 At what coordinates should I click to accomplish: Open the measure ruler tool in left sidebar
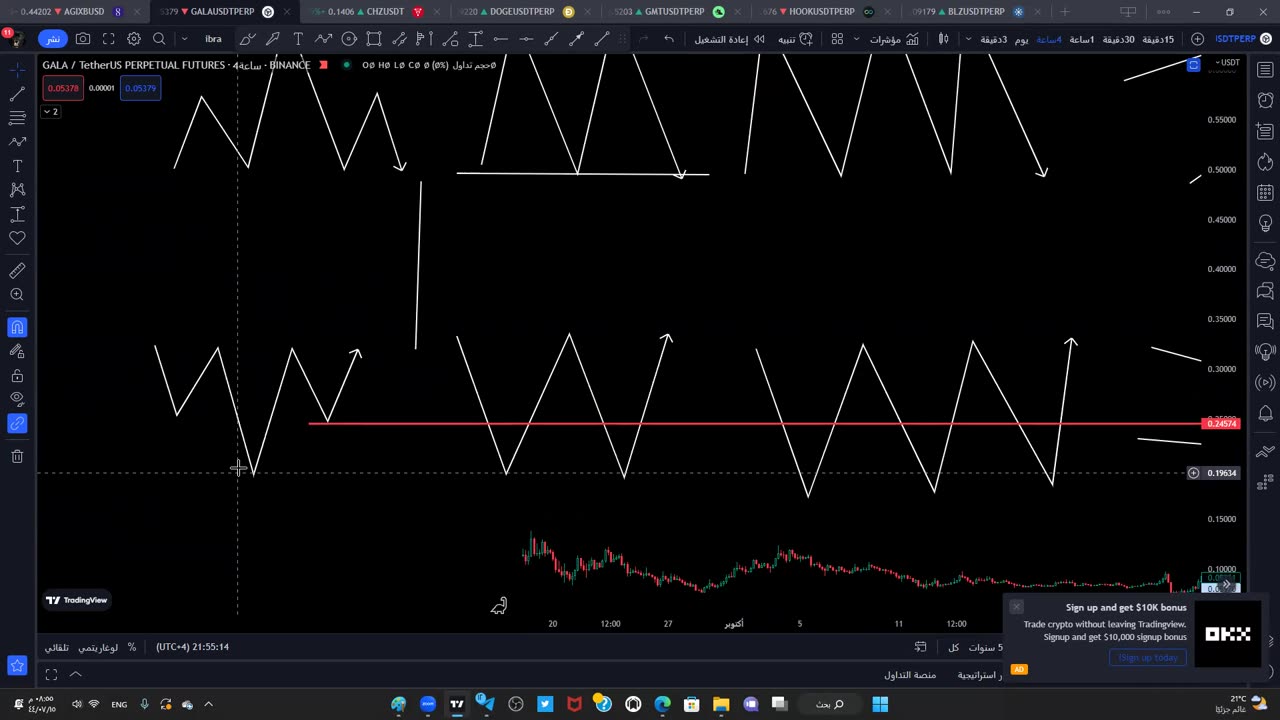(x=17, y=271)
